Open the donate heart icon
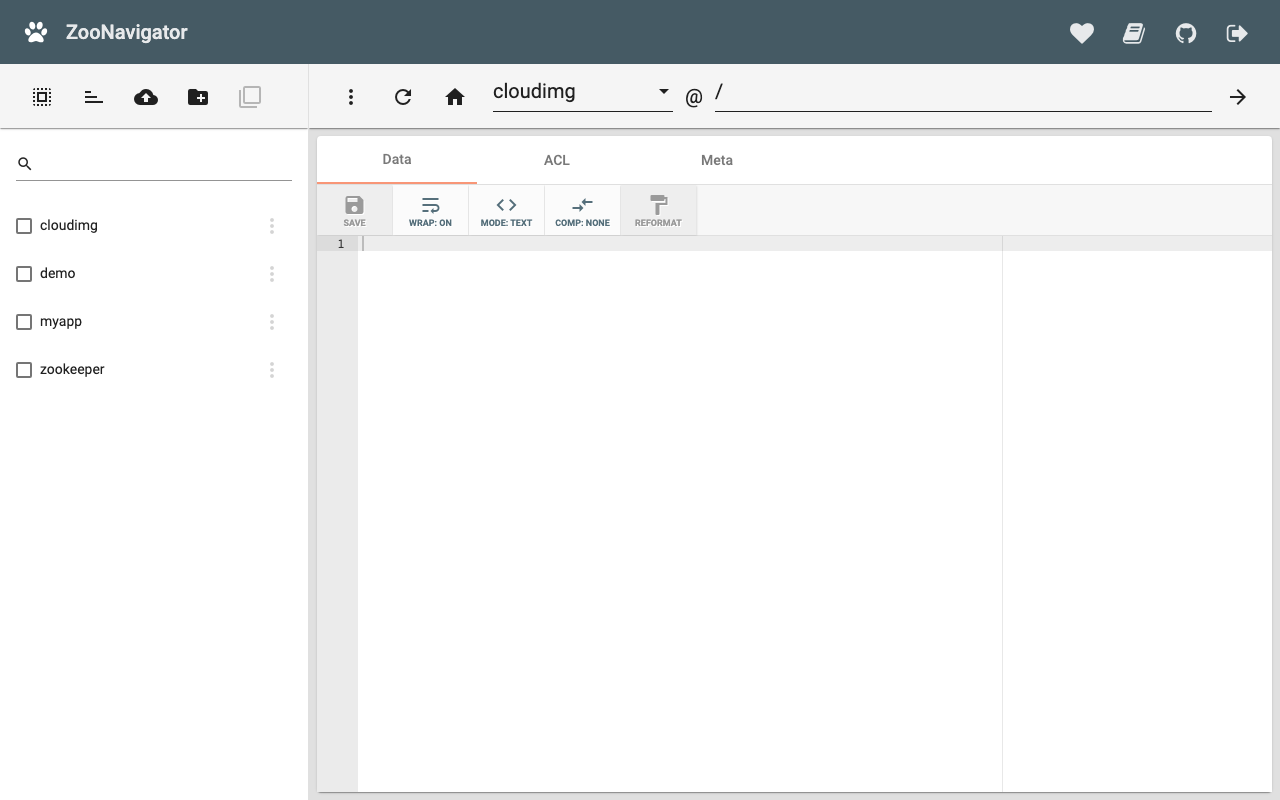1280x800 pixels. (1082, 33)
